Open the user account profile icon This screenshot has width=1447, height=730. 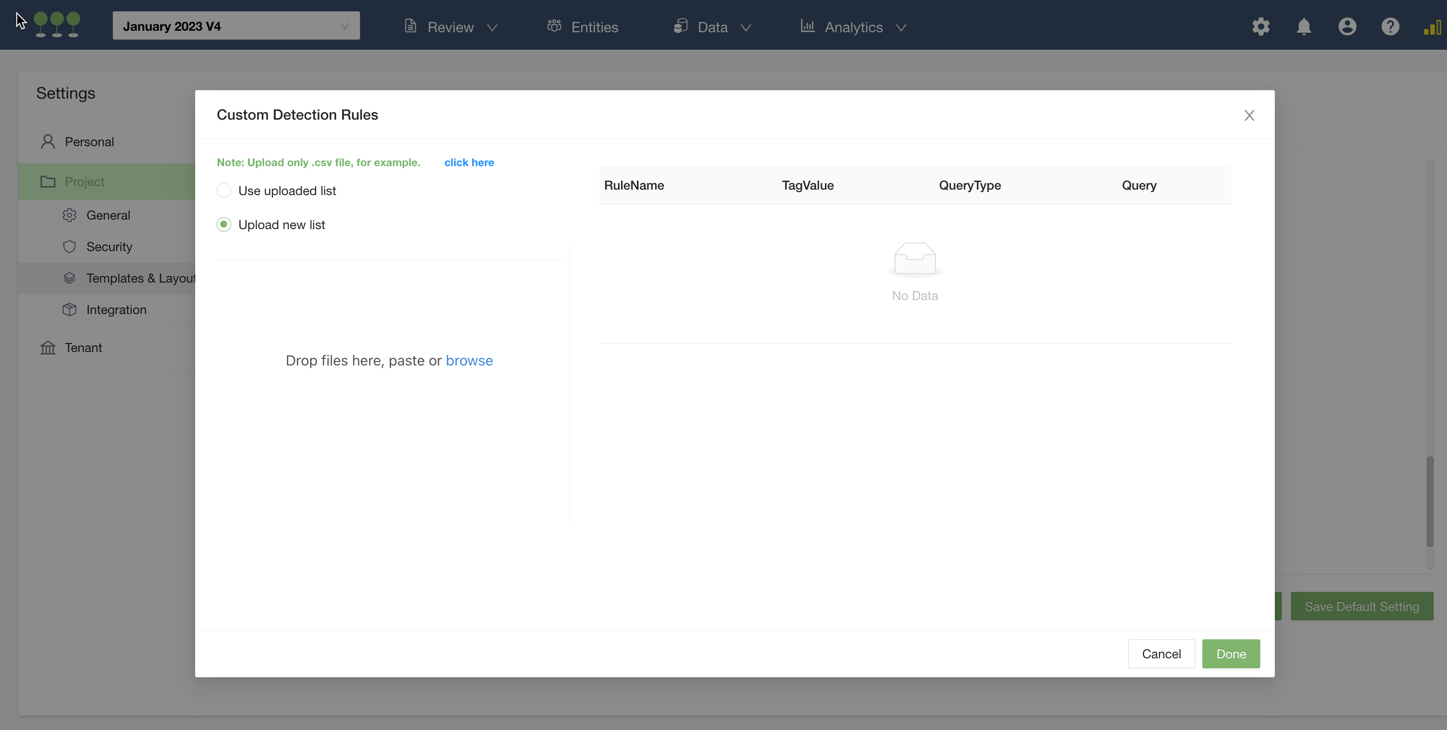pos(1347,27)
